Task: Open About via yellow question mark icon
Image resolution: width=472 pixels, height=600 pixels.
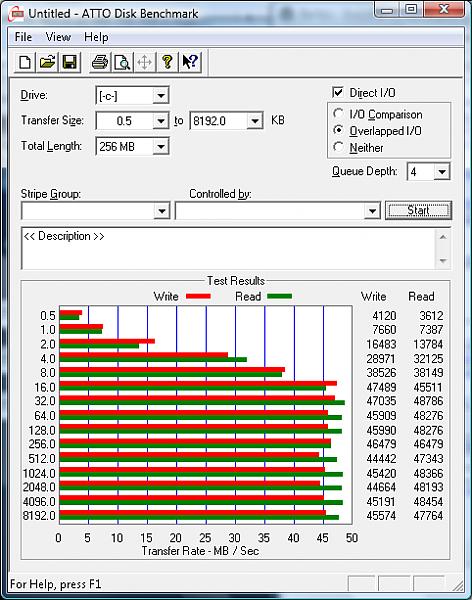Action: pos(167,62)
